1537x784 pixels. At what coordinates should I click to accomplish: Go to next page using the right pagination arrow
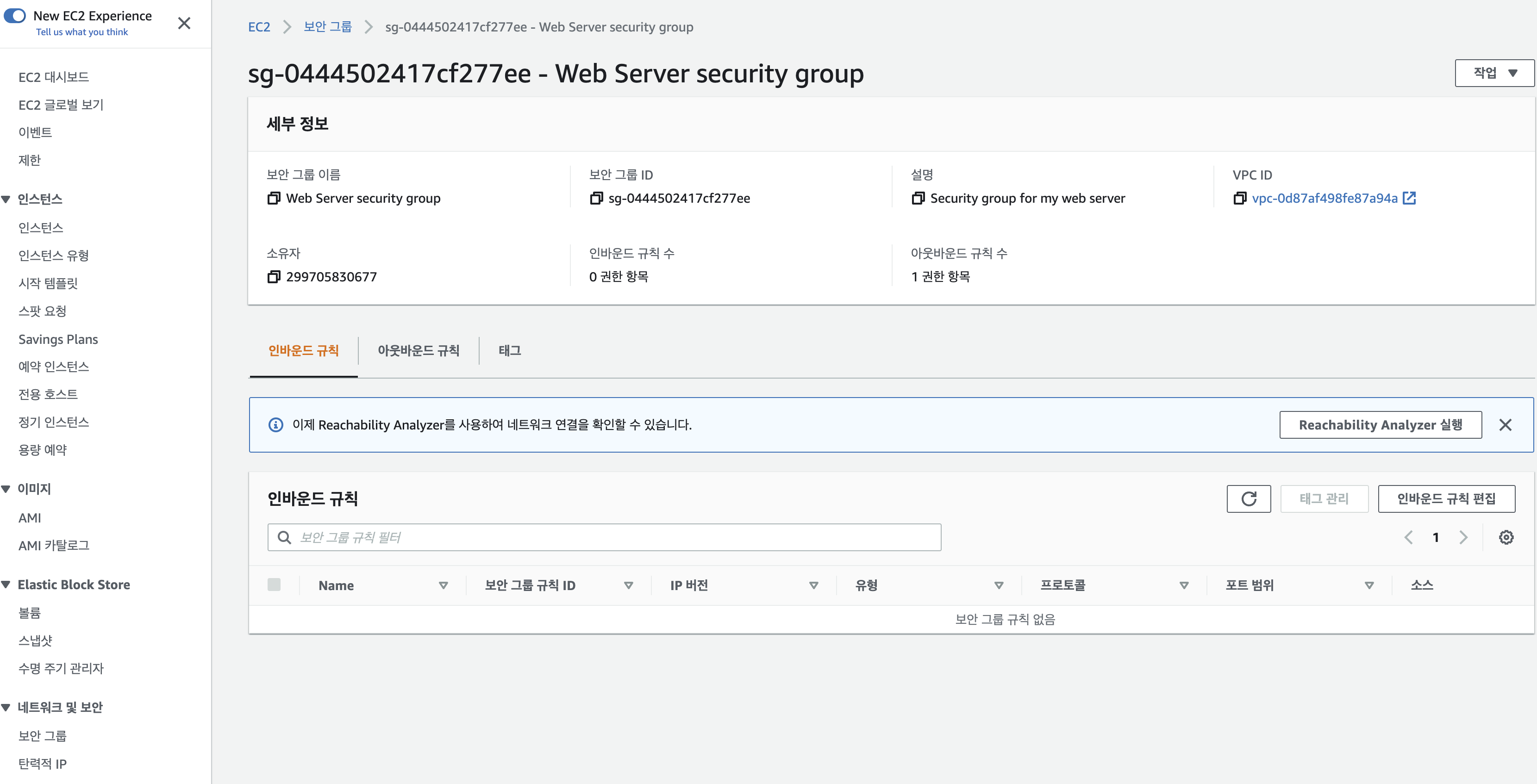click(x=1463, y=537)
